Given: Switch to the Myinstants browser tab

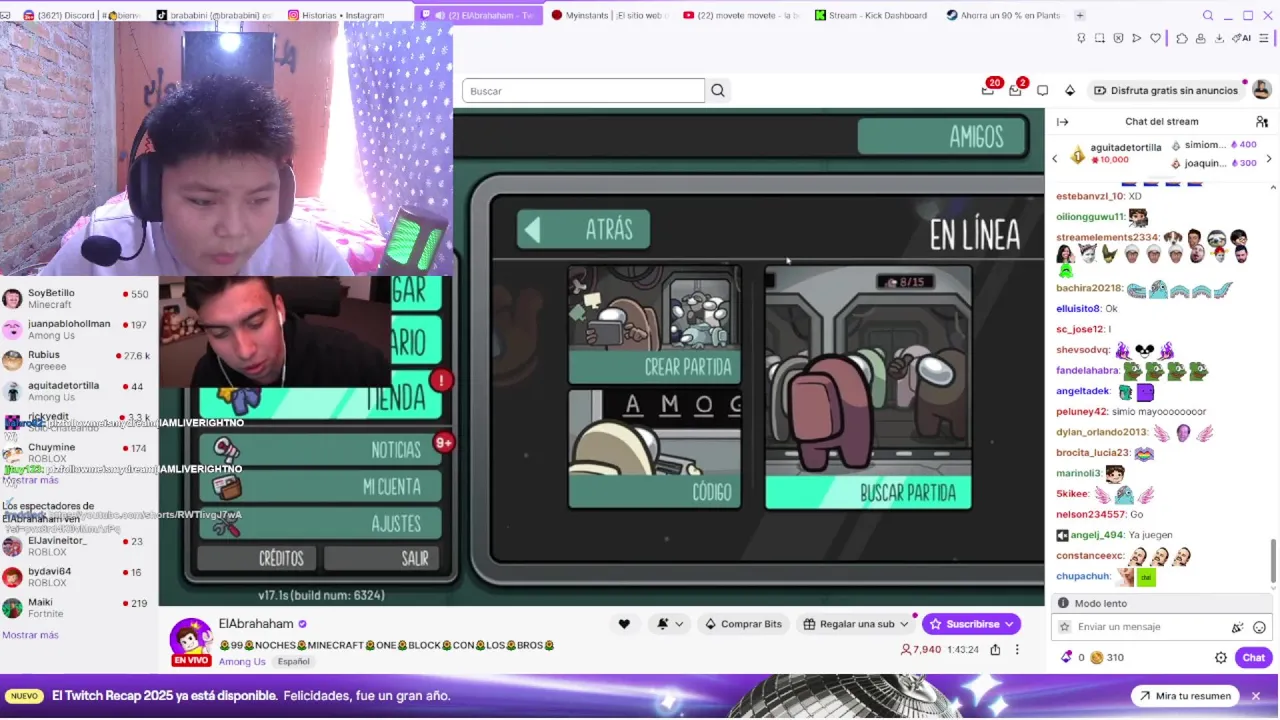Looking at the screenshot, I should 609,15.
